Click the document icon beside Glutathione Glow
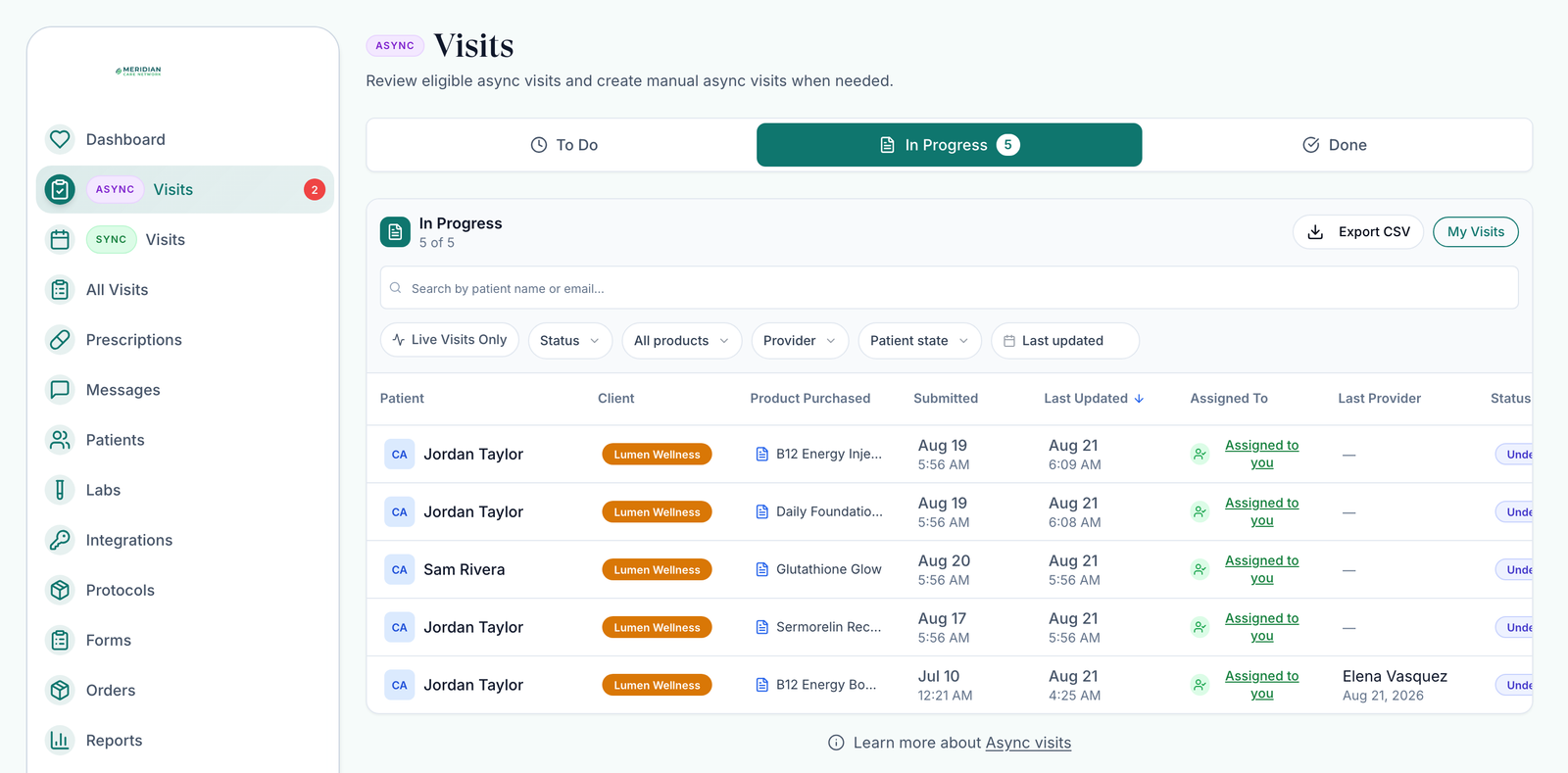The height and width of the screenshot is (773, 1568). (761, 569)
